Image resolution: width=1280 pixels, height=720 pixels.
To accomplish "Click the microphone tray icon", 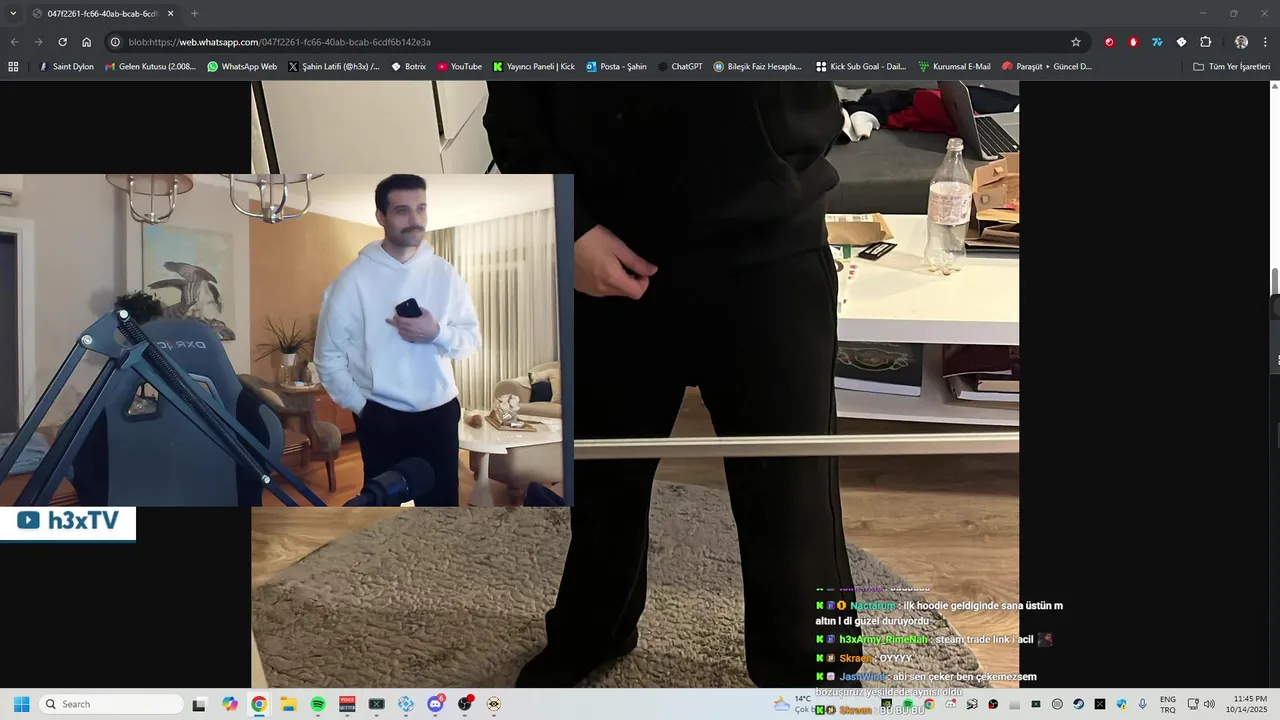I will [x=1142, y=704].
